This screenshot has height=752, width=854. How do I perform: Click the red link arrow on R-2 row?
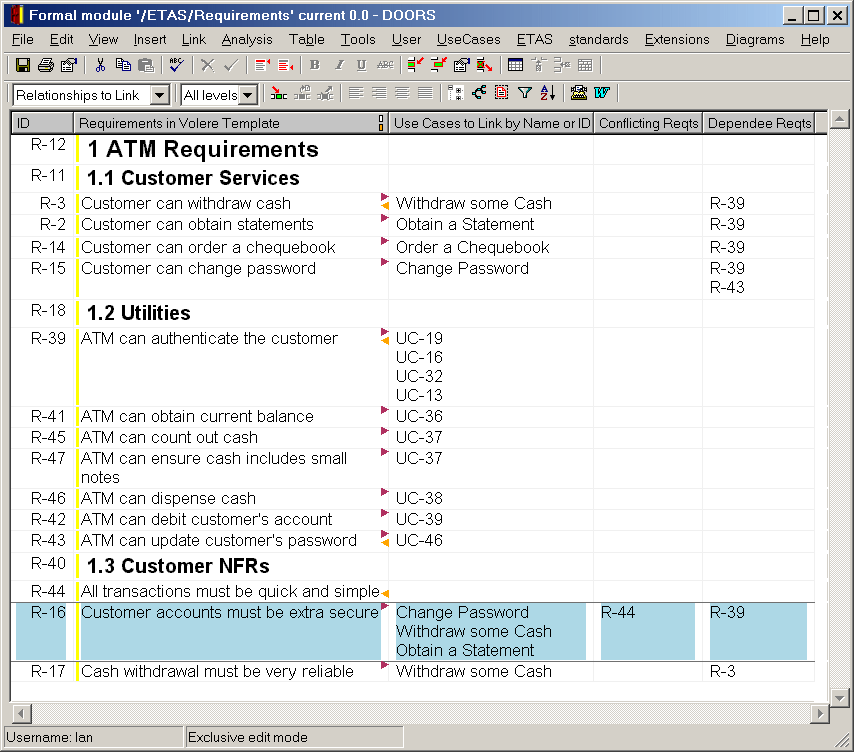click(385, 218)
